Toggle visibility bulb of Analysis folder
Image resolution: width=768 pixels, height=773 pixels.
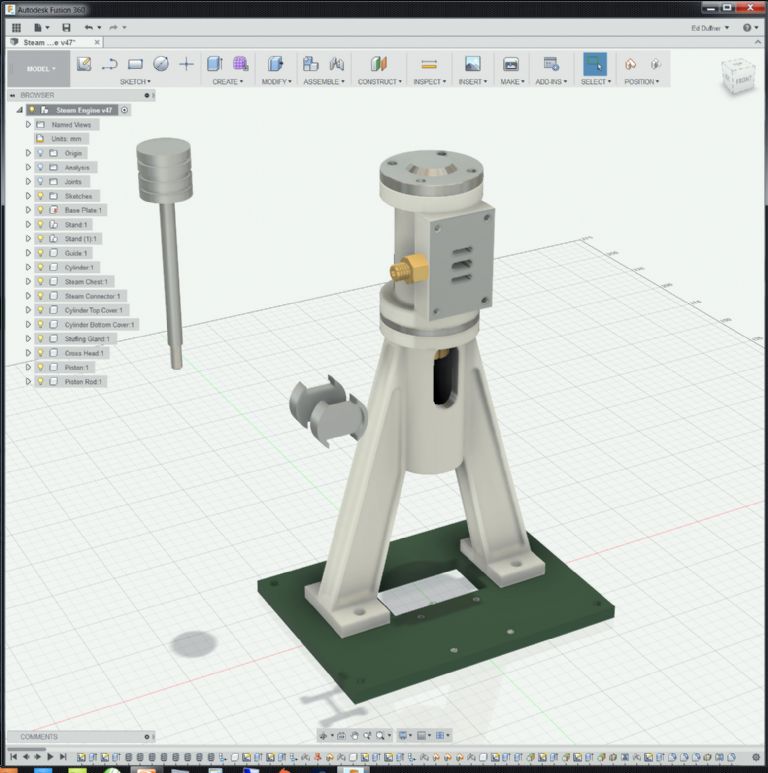[41, 168]
